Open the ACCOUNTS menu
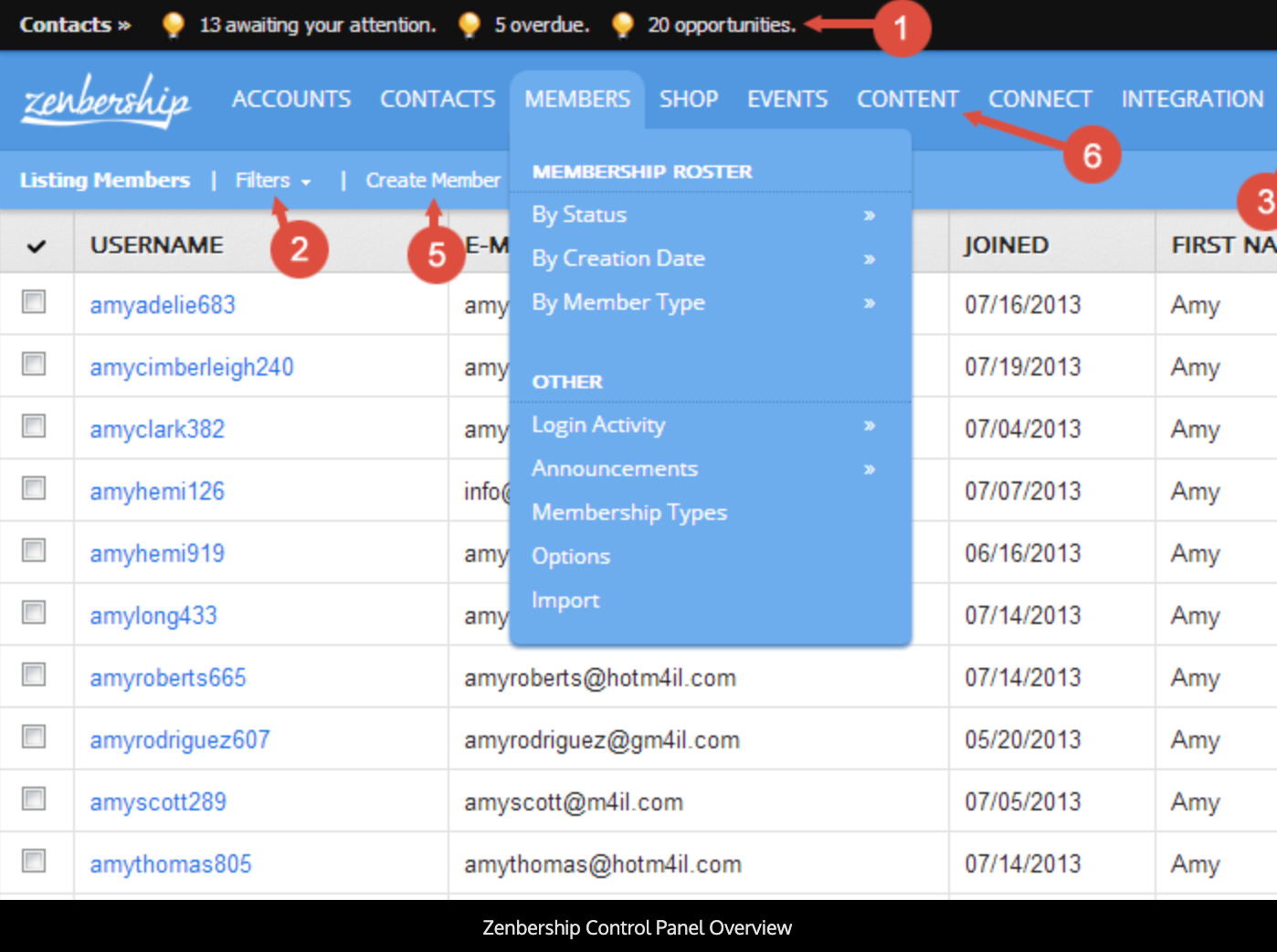 point(291,99)
